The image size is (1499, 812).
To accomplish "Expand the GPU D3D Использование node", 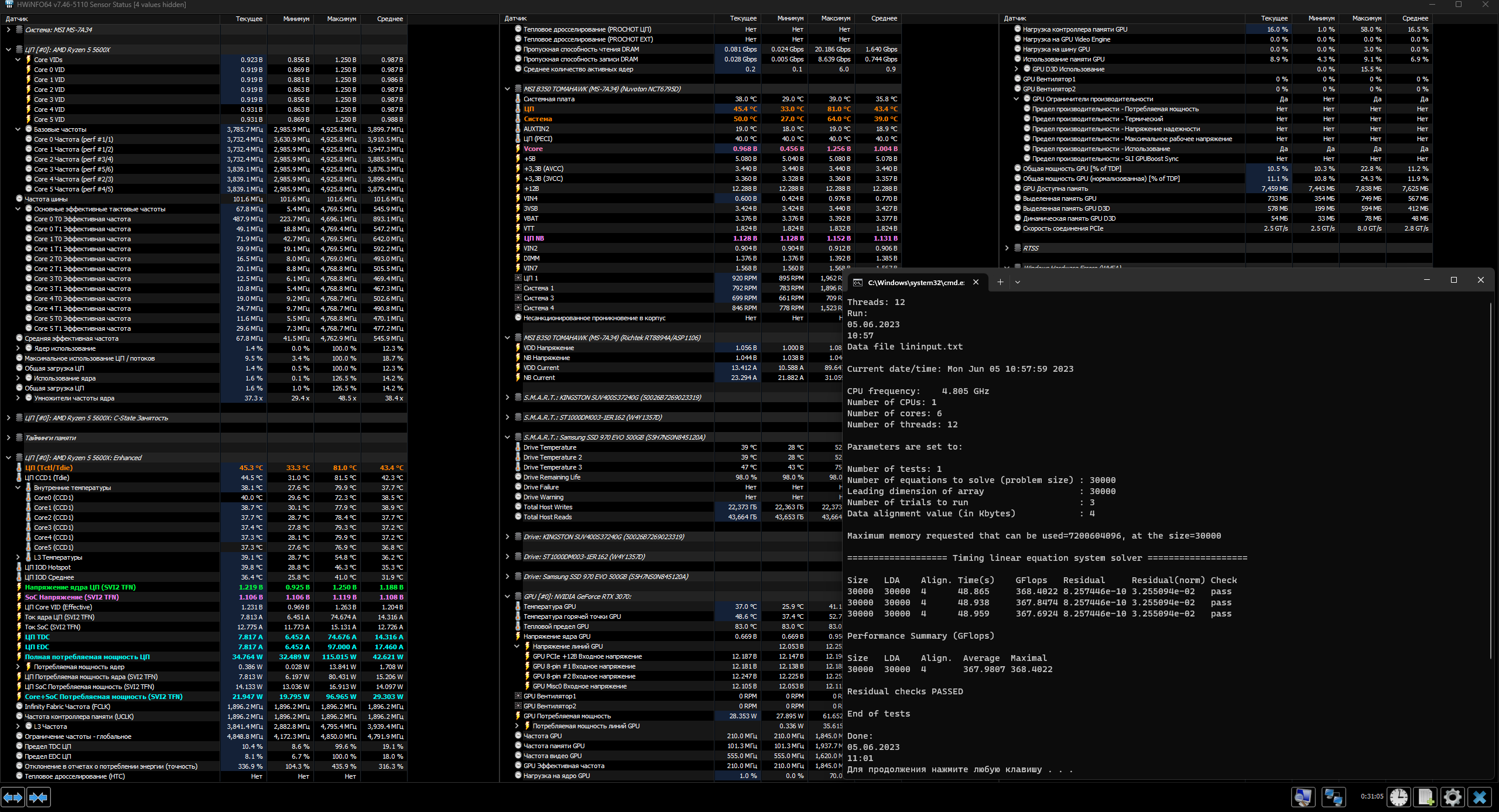I will point(1016,69).
